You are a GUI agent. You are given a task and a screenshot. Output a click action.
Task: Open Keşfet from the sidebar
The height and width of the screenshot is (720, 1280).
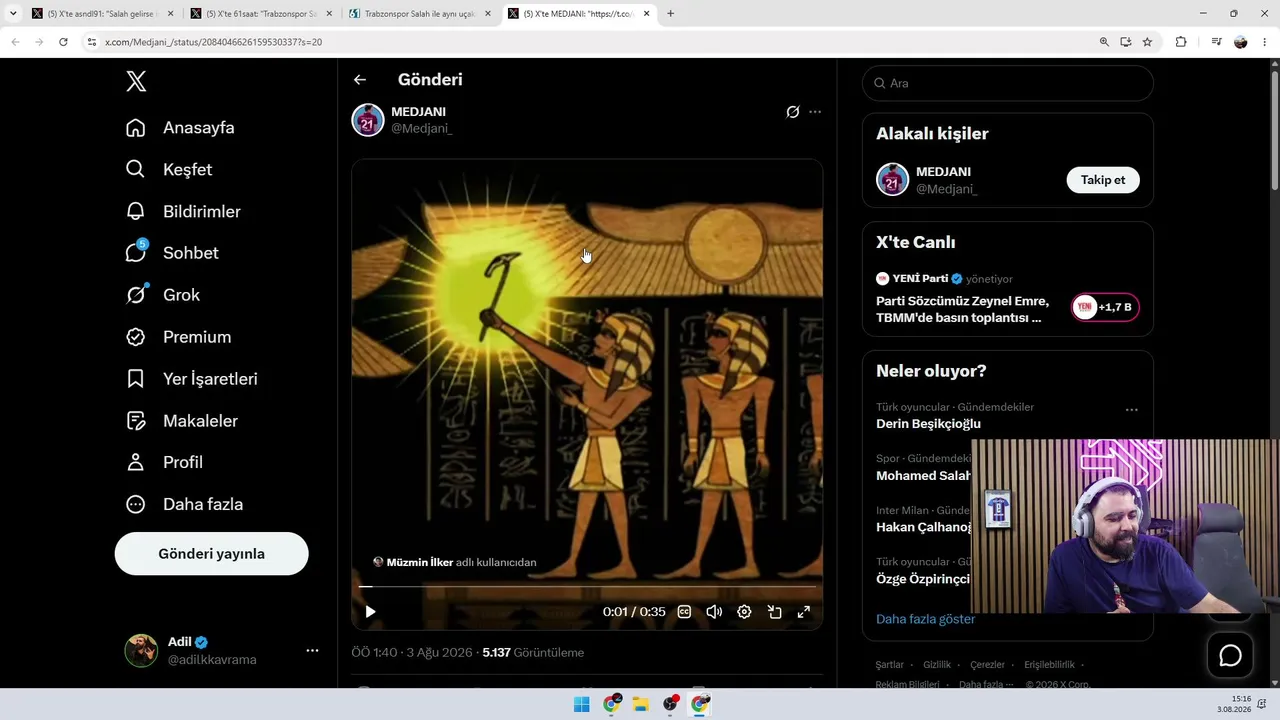point(170,170)
